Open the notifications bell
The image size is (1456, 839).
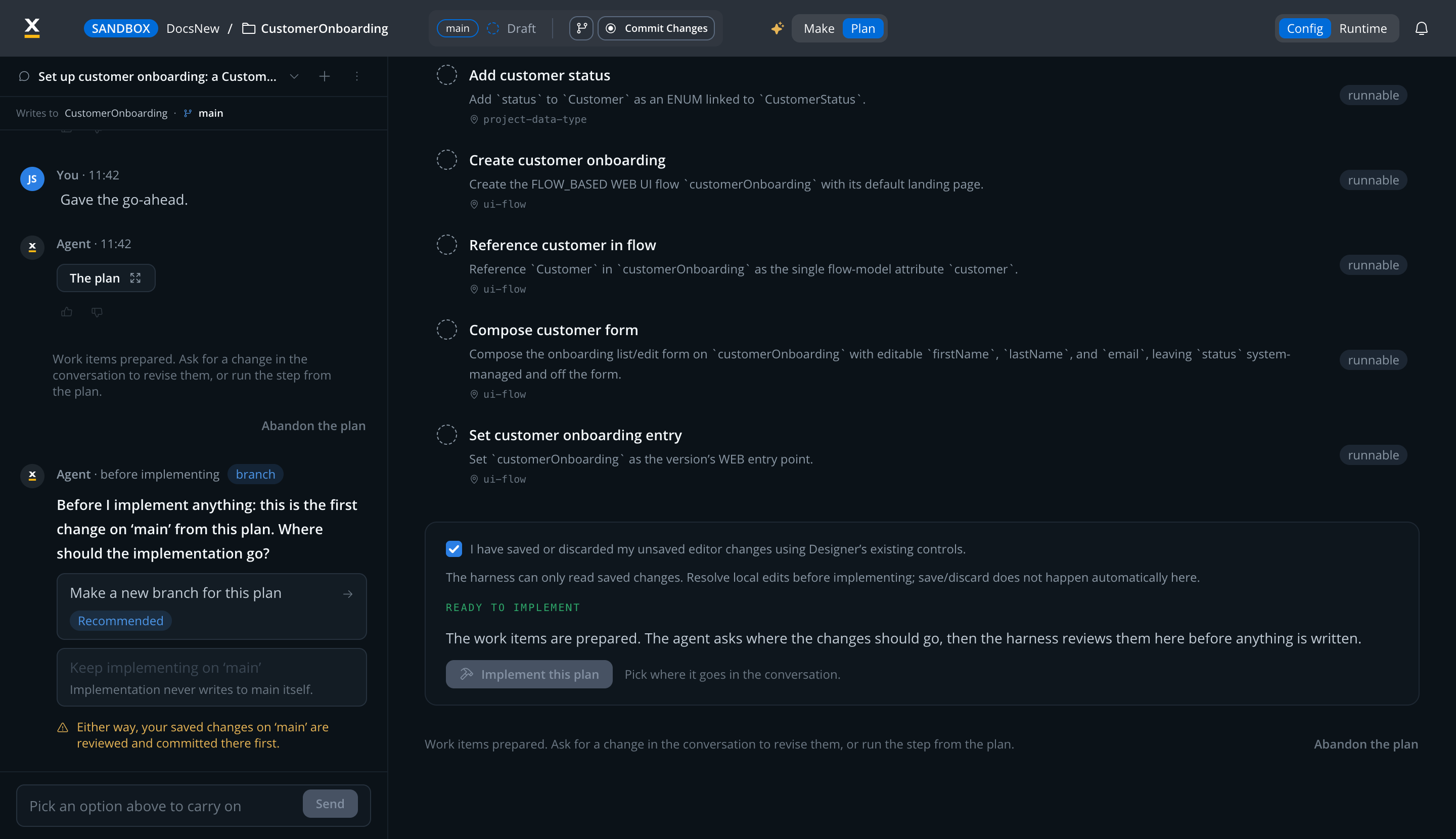(x=1422, y=28)
